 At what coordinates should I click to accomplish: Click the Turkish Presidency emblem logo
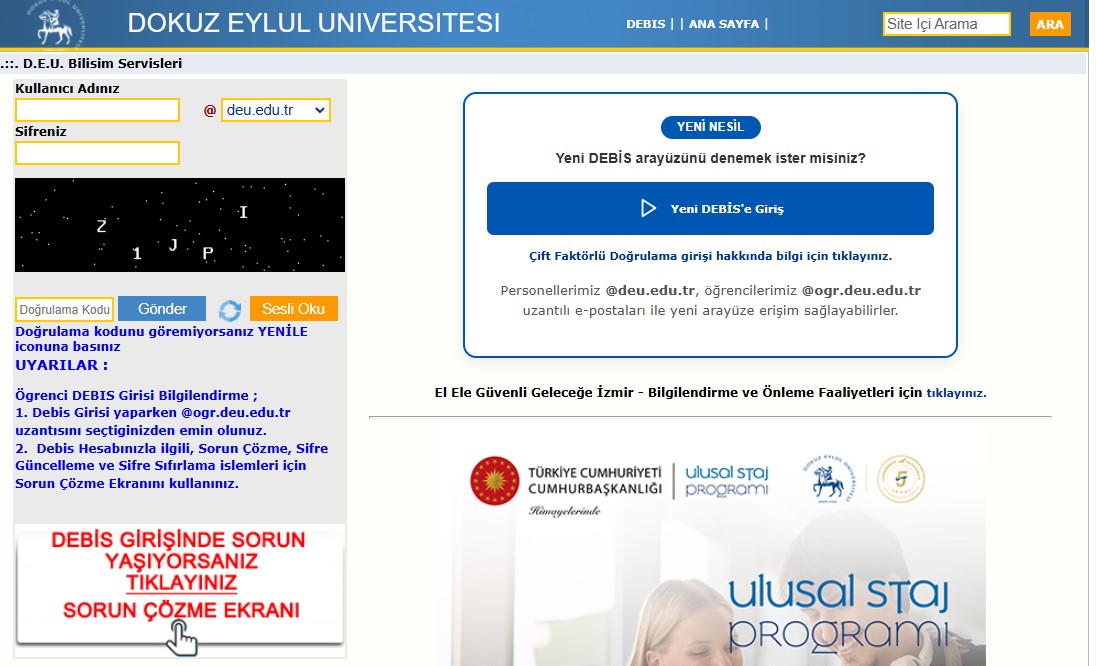pyautogui.click(x=495, y=481)
